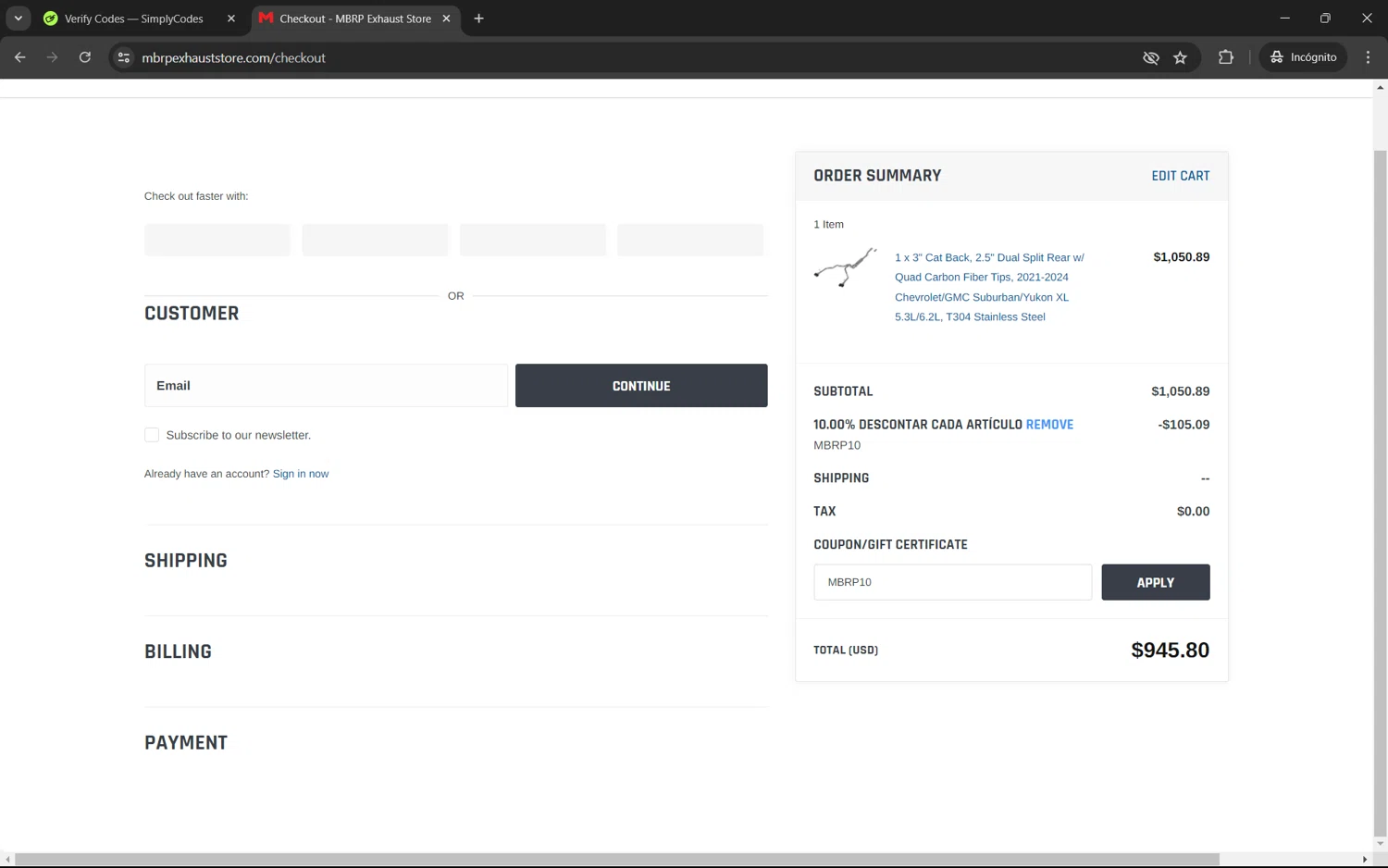Reload the checkout page
This screenshot has width=1388, height=868.
[84, 57]
